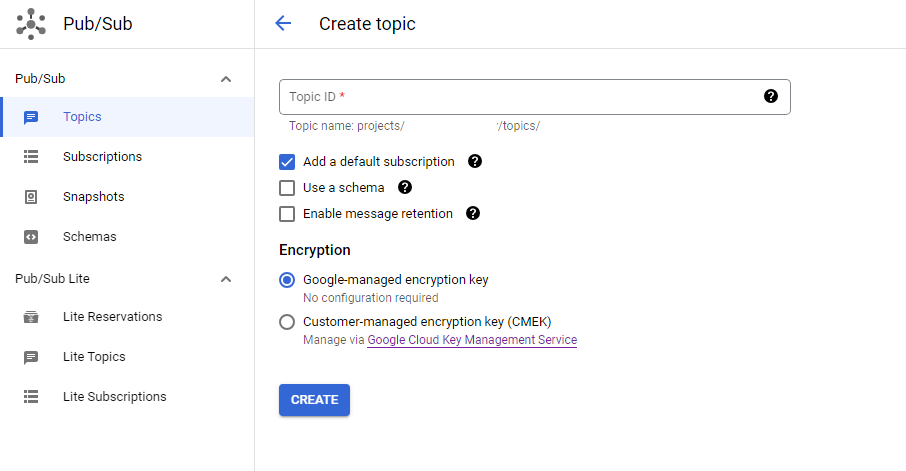906x471 pixels.
Task: Collapse the Pub/Sub sidebar section
Action: pos(226,79)
